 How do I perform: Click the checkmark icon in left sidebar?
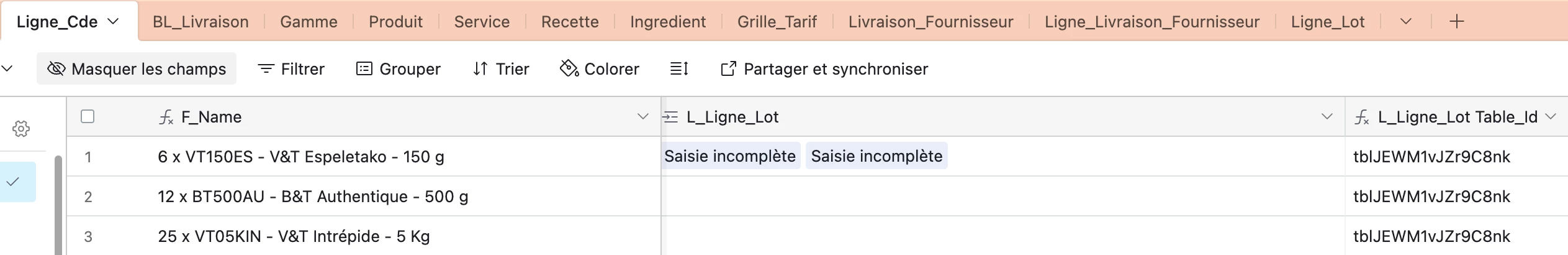click(13, 182)
